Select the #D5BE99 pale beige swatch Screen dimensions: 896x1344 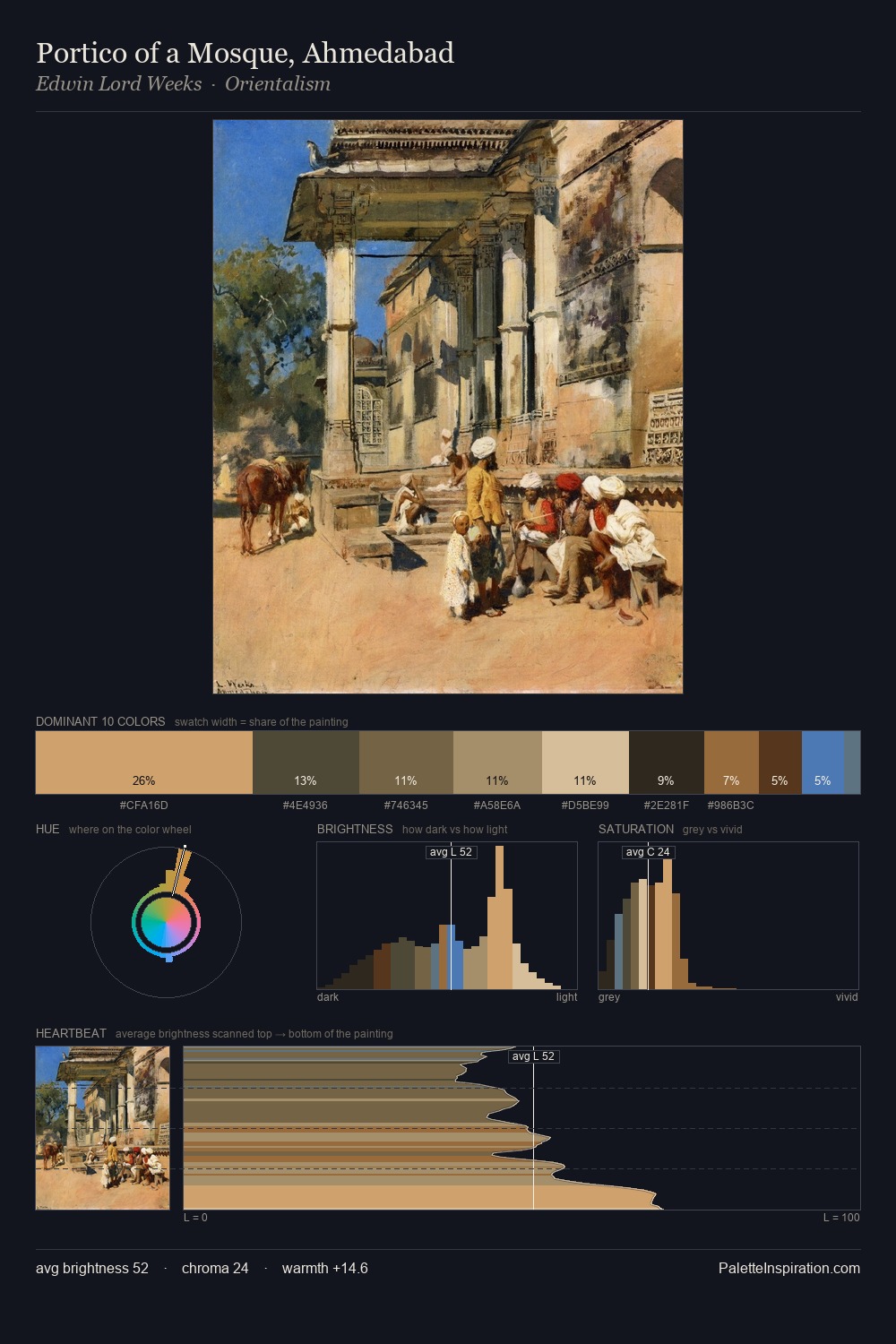(x=585, y=762)
